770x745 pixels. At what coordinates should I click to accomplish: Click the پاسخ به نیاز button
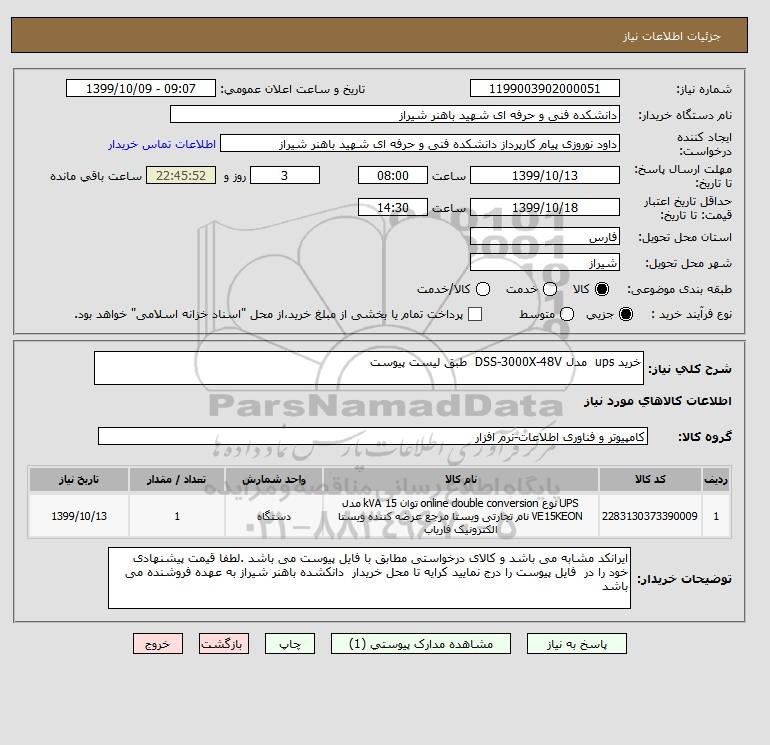click(x=577, y=644)
